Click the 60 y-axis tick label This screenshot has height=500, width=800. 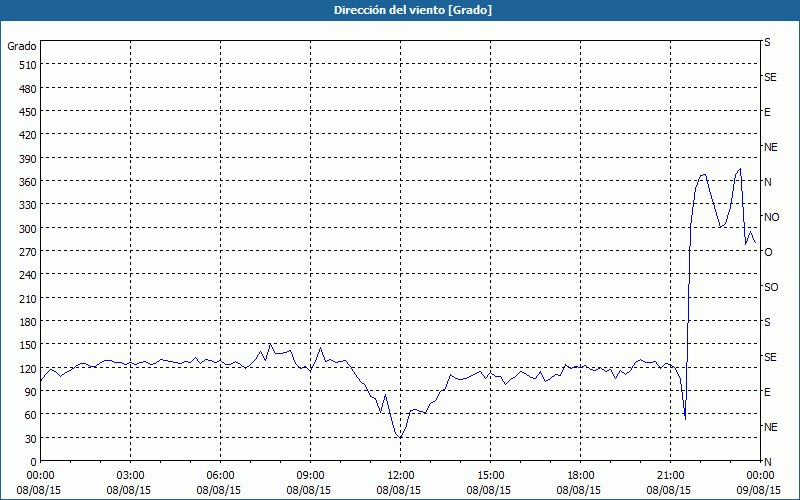pos(31,415)
